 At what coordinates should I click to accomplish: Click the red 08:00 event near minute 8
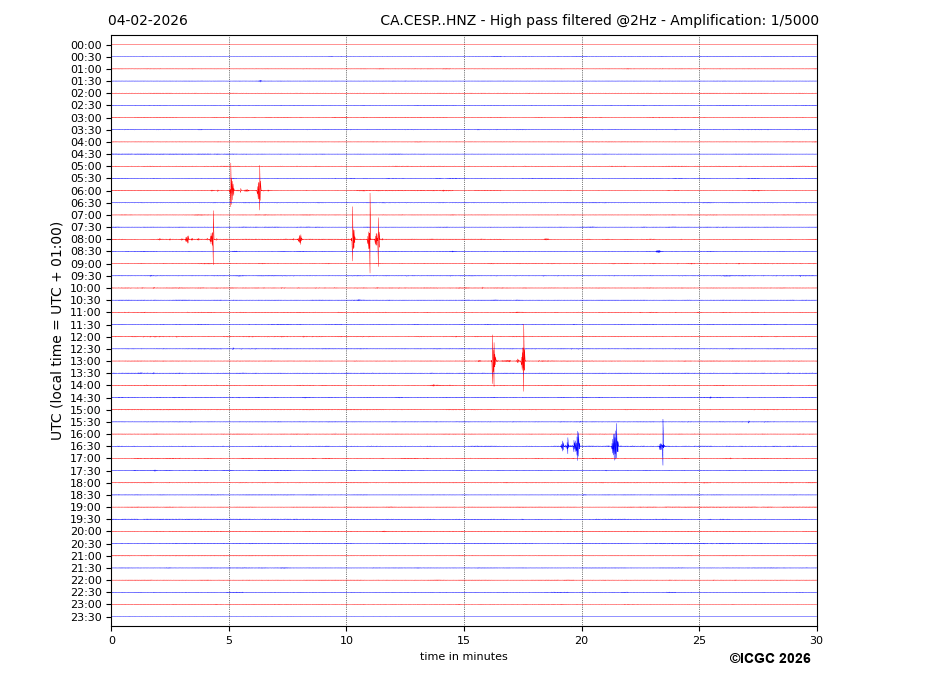(300, 239)
